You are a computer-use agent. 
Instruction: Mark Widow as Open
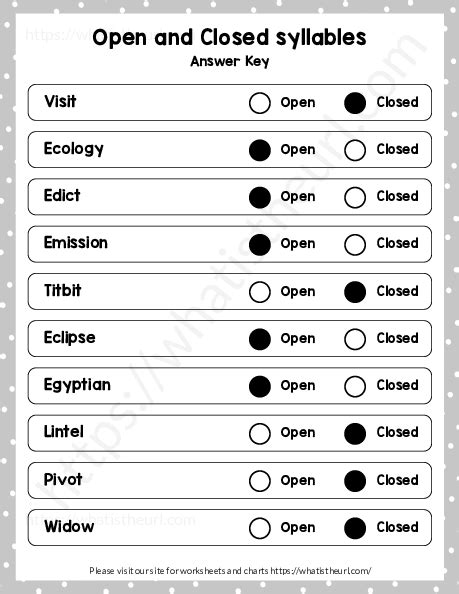tap(260, 528)
